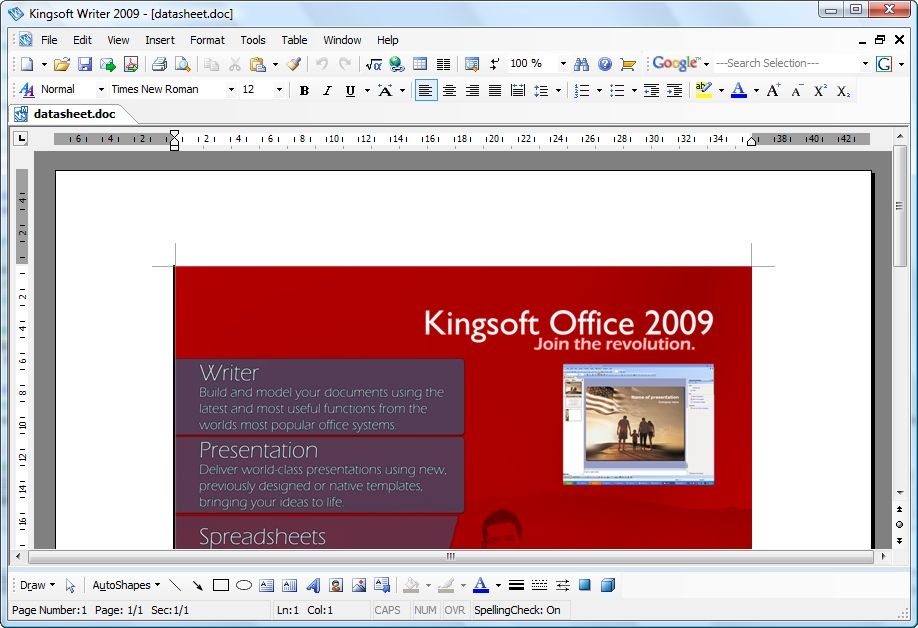
Task: Open the Table menu
Action: tap(294, 40)
